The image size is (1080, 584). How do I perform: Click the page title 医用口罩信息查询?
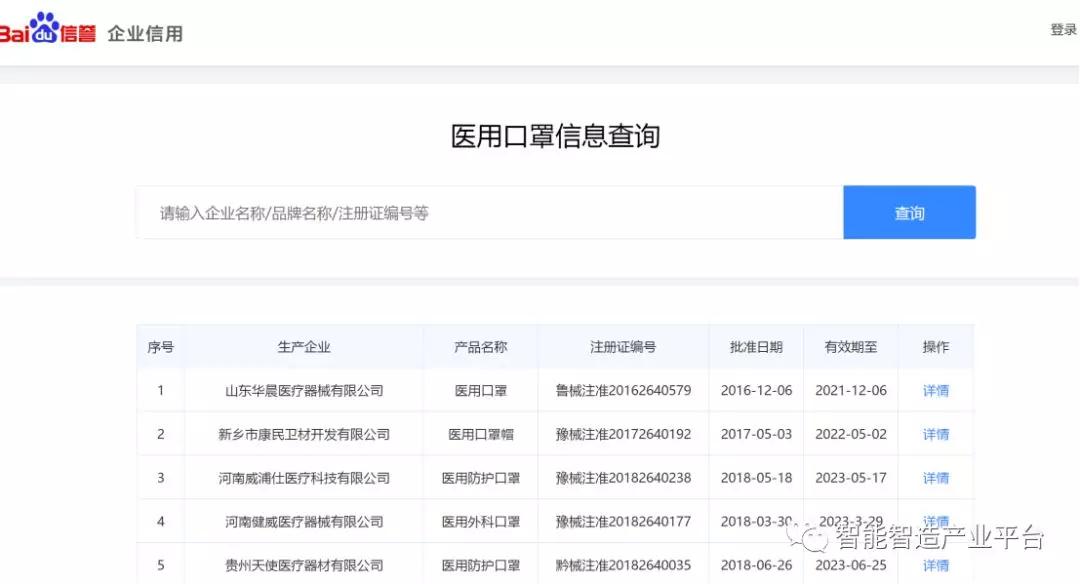(557, 135)
